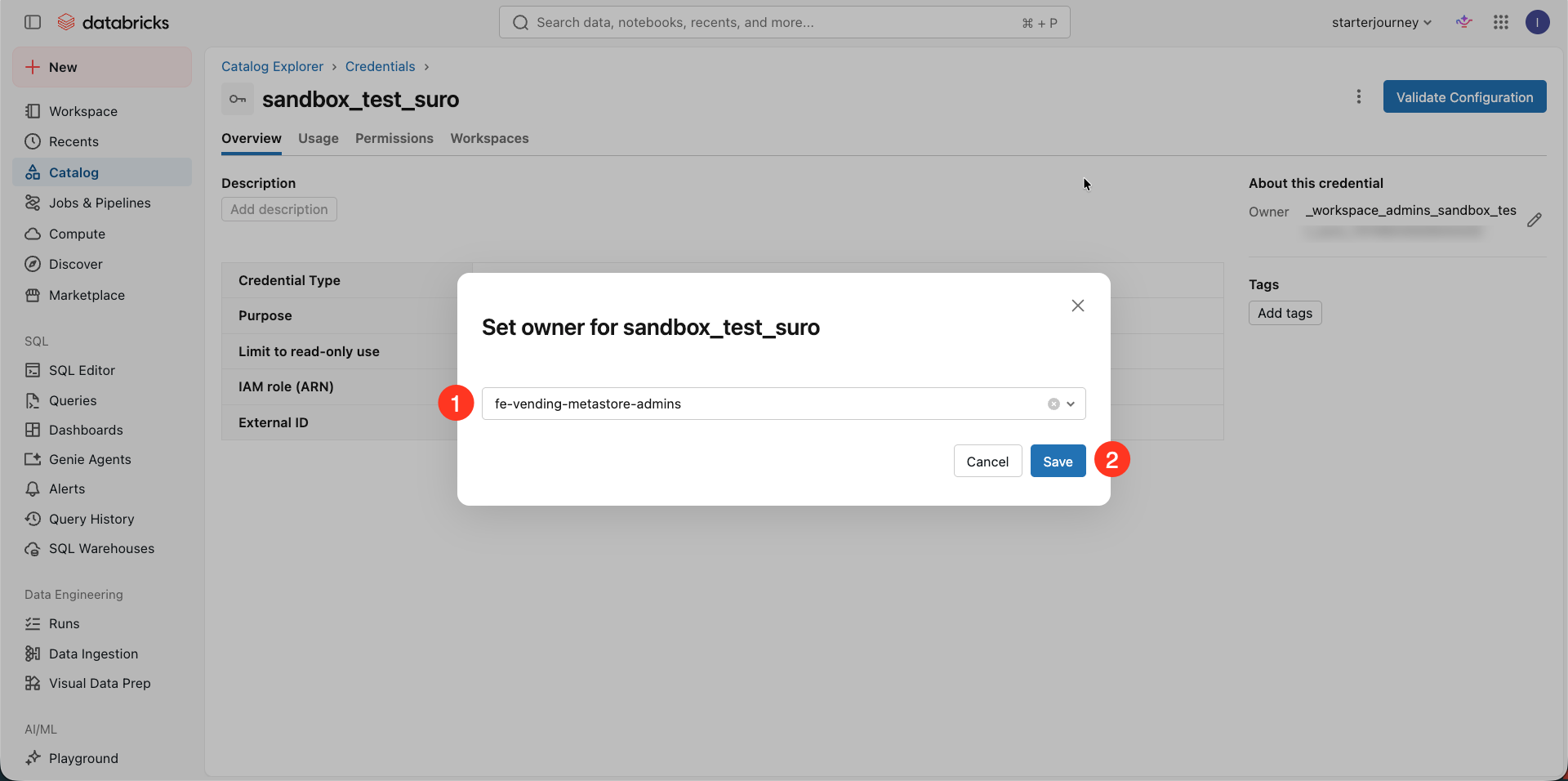Viewport: 1568px width, 781px height.
Task: Click the pencil icon to edit owner
Action: (x=1535, y=220)
